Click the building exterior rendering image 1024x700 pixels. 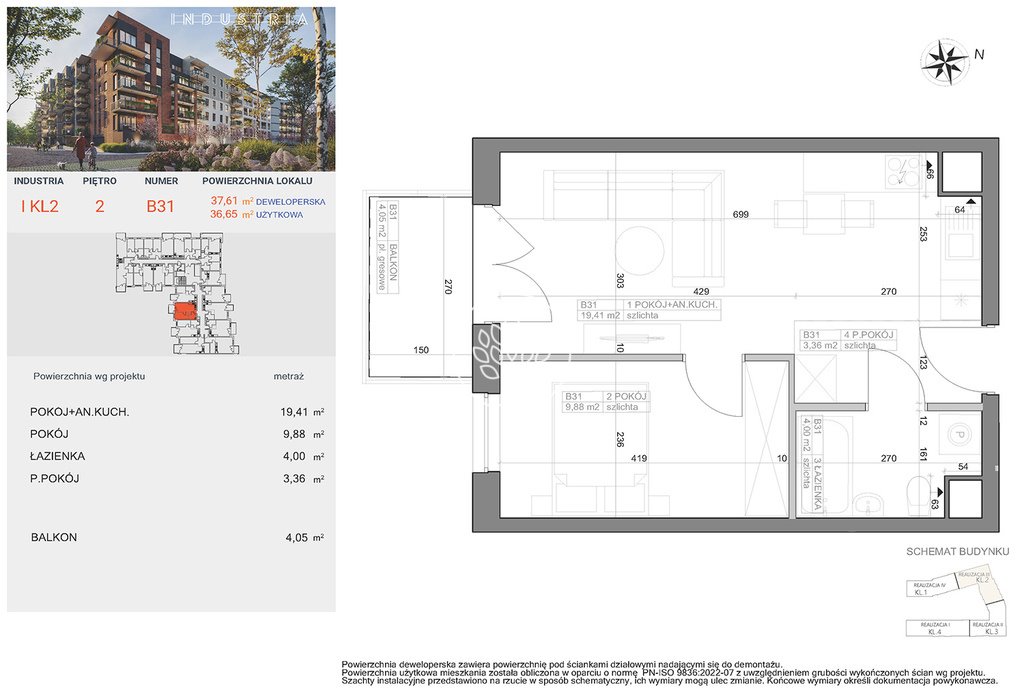pyautogui.click(x=171, y=90)
